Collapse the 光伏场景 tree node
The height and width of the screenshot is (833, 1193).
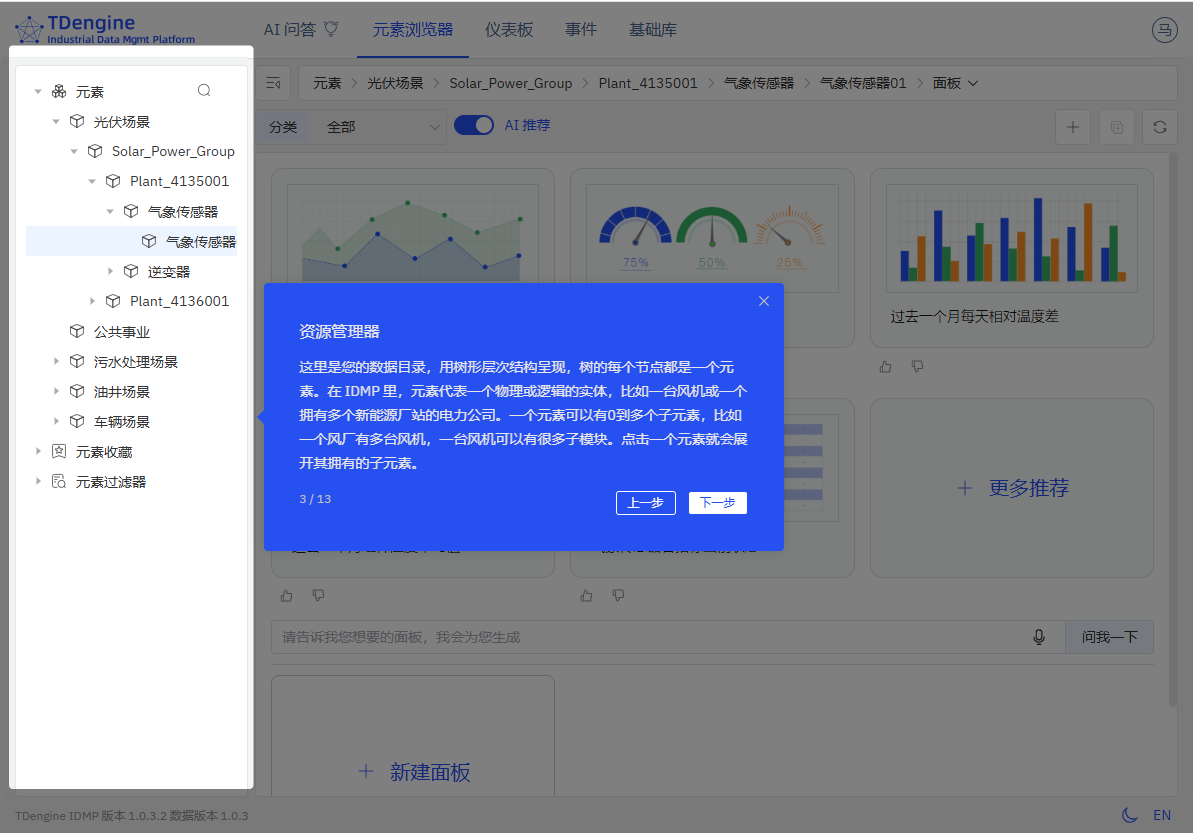(56, 121)
